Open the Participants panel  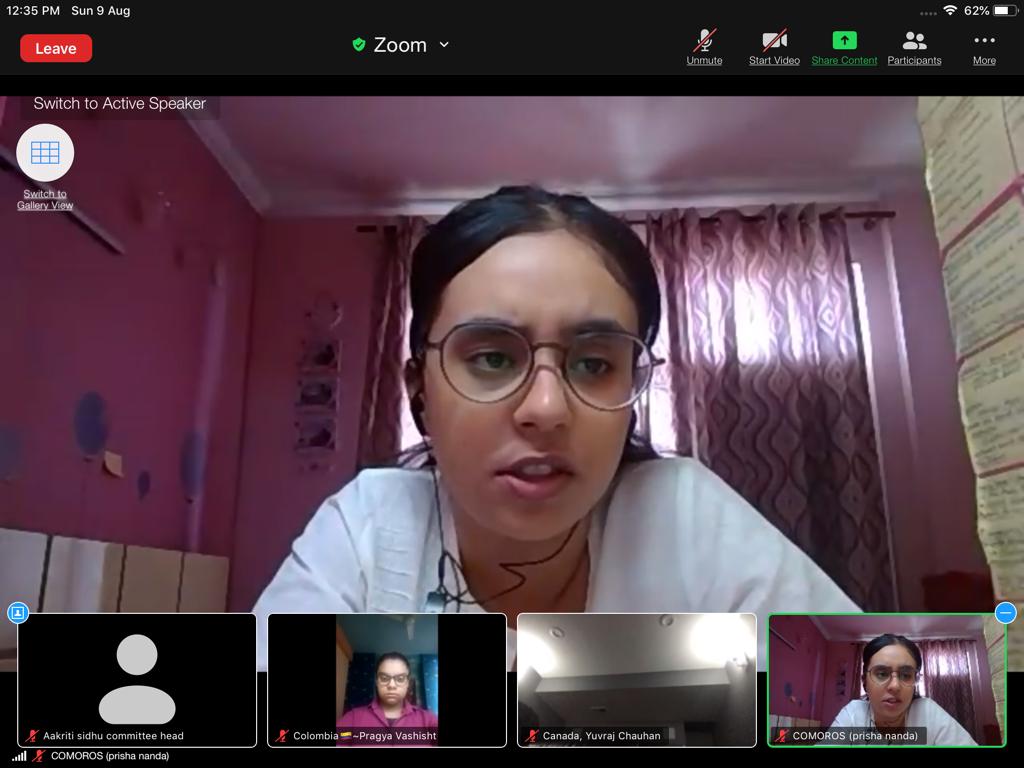[x=914, y=42]
